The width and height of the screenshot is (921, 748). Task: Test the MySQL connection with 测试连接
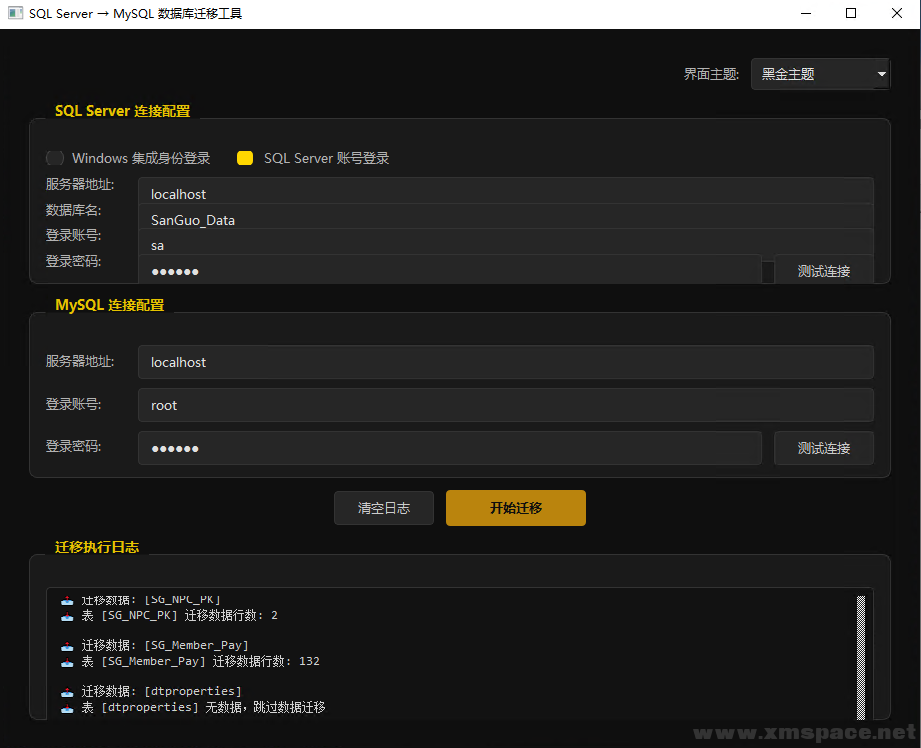[x=823, y=448]
